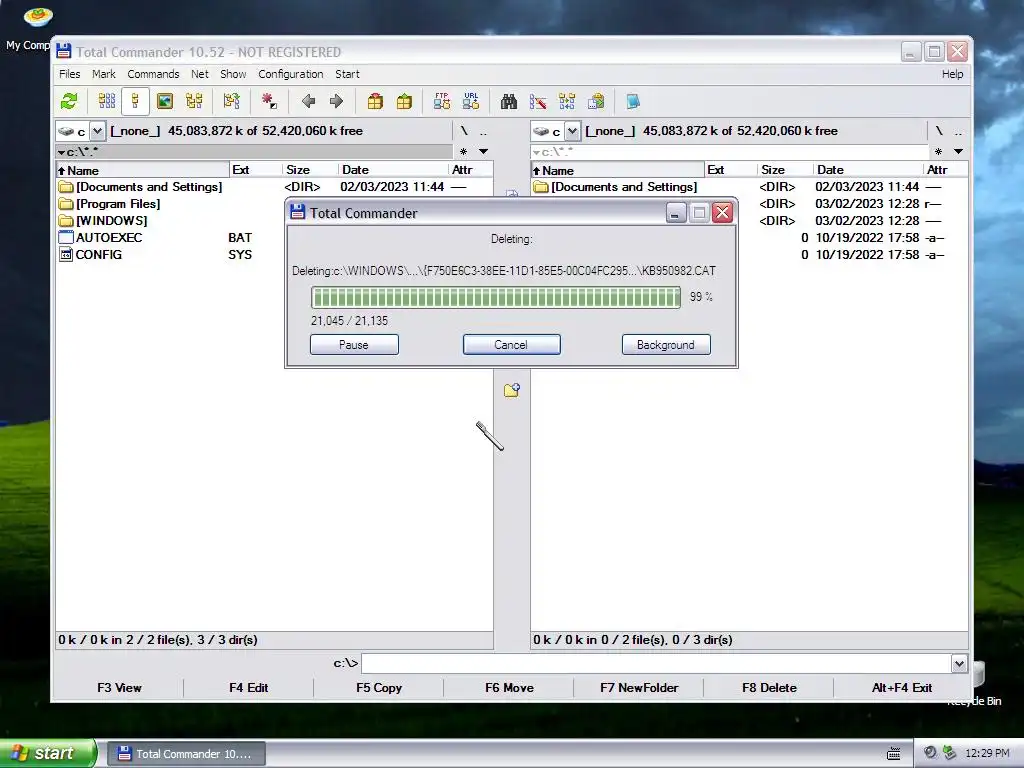This screenshot has width=1024, height=768.
Task: Cancel the deleting operation
Action: click(x=511, y=345)
